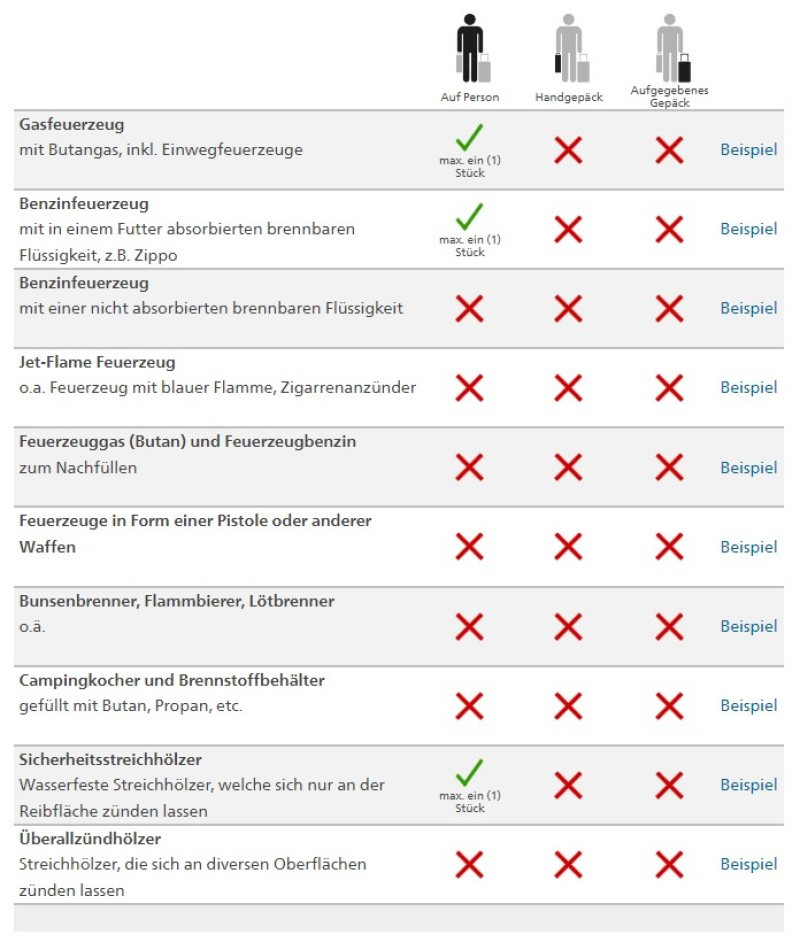The image size is (800, 950).
Task: Click the Aufgegebenes Gepäck figure icon
Action: click(x=673, y=48)
